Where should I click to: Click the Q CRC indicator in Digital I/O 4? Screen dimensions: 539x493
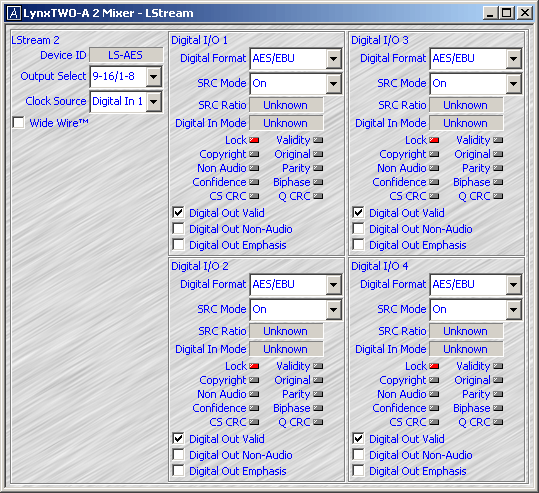click(x=498, y=422)
